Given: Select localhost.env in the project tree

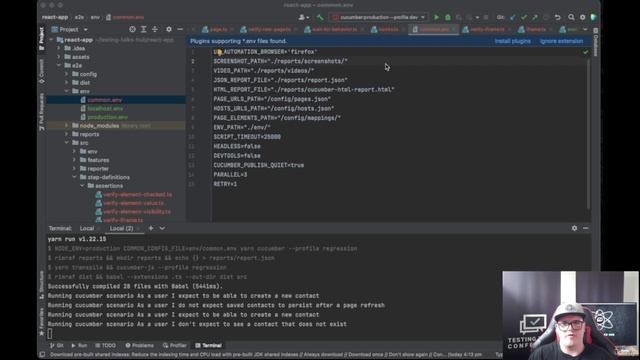Looking at the screenshot, I should [105, 108].
